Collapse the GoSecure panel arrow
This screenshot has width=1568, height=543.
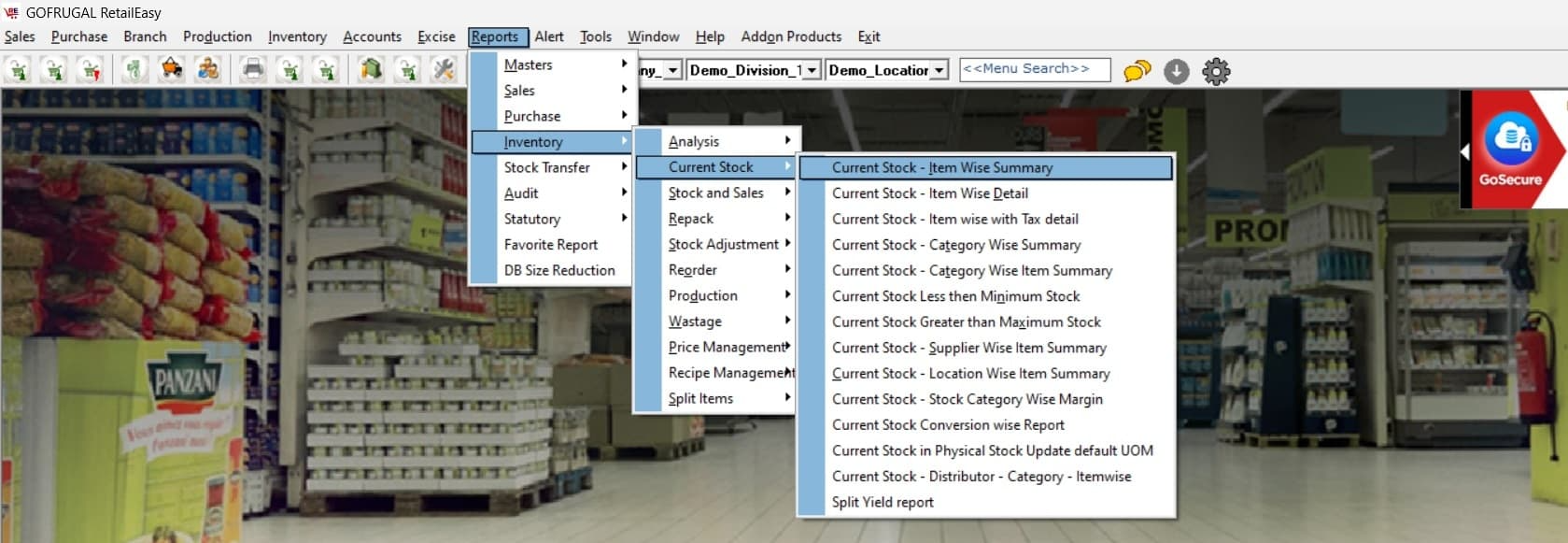click(x=1464, y=151)
